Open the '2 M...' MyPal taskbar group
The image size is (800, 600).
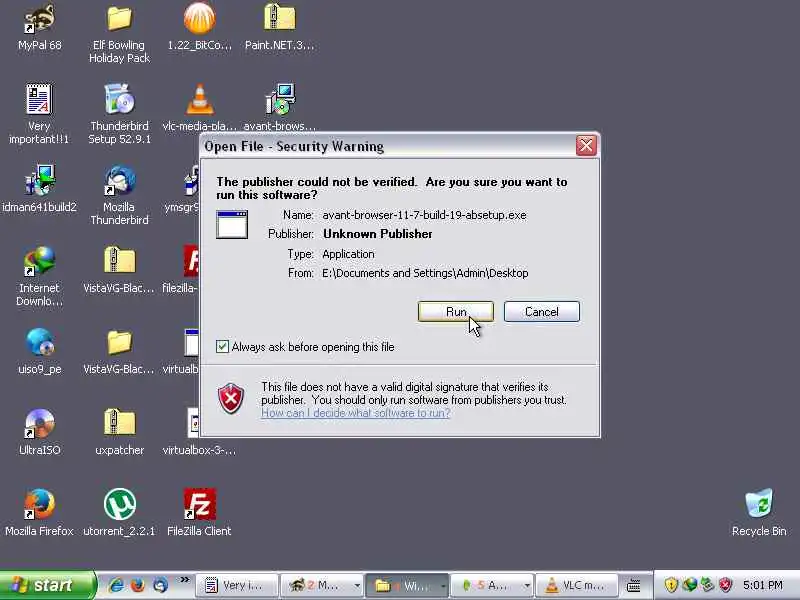tap(322, 586)
